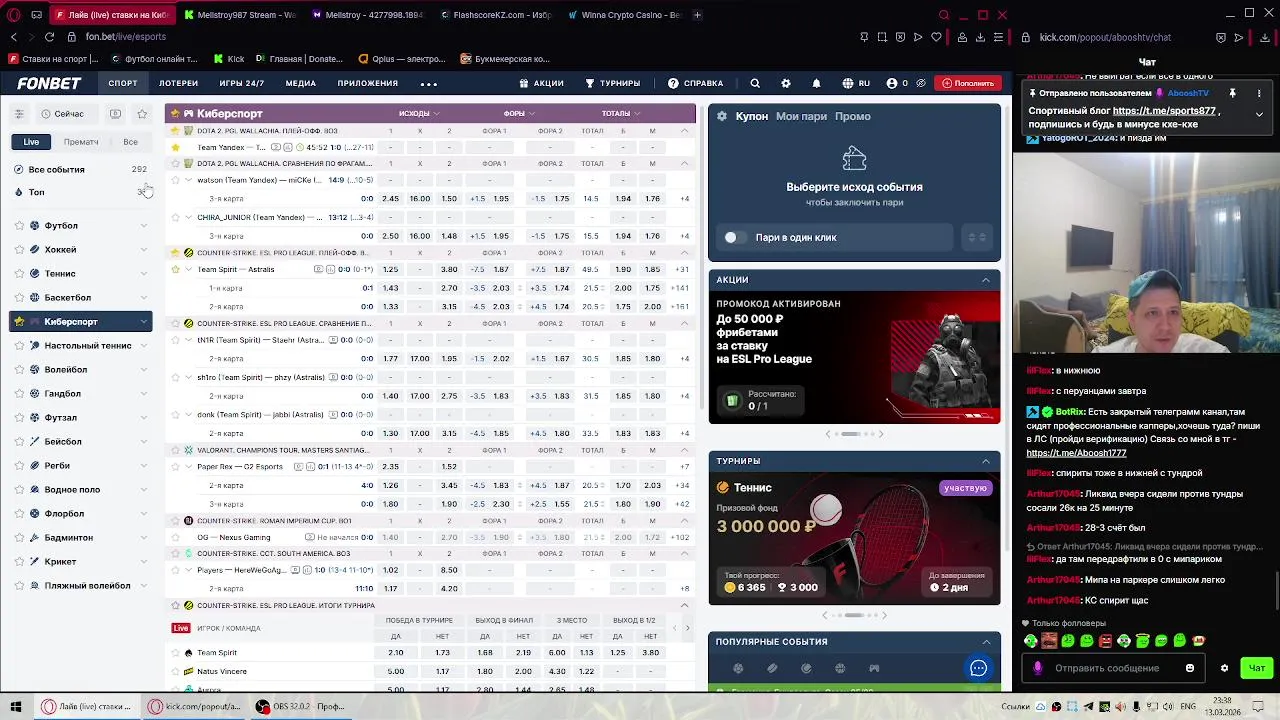Expand the pinned chat message chevron
Image resolution: width=1280 pixels, height=720 pixels.
1259,114
